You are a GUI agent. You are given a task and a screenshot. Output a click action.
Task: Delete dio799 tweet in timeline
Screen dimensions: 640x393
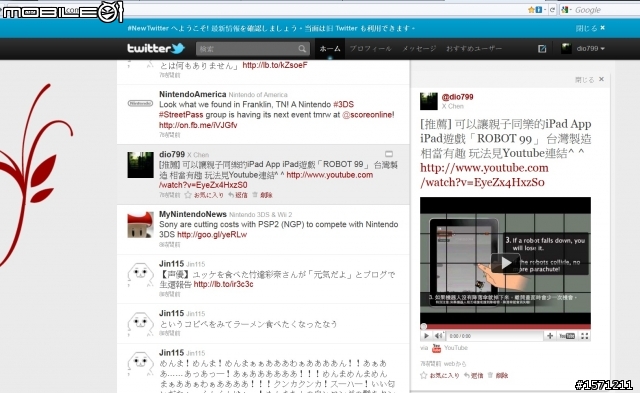262,195
